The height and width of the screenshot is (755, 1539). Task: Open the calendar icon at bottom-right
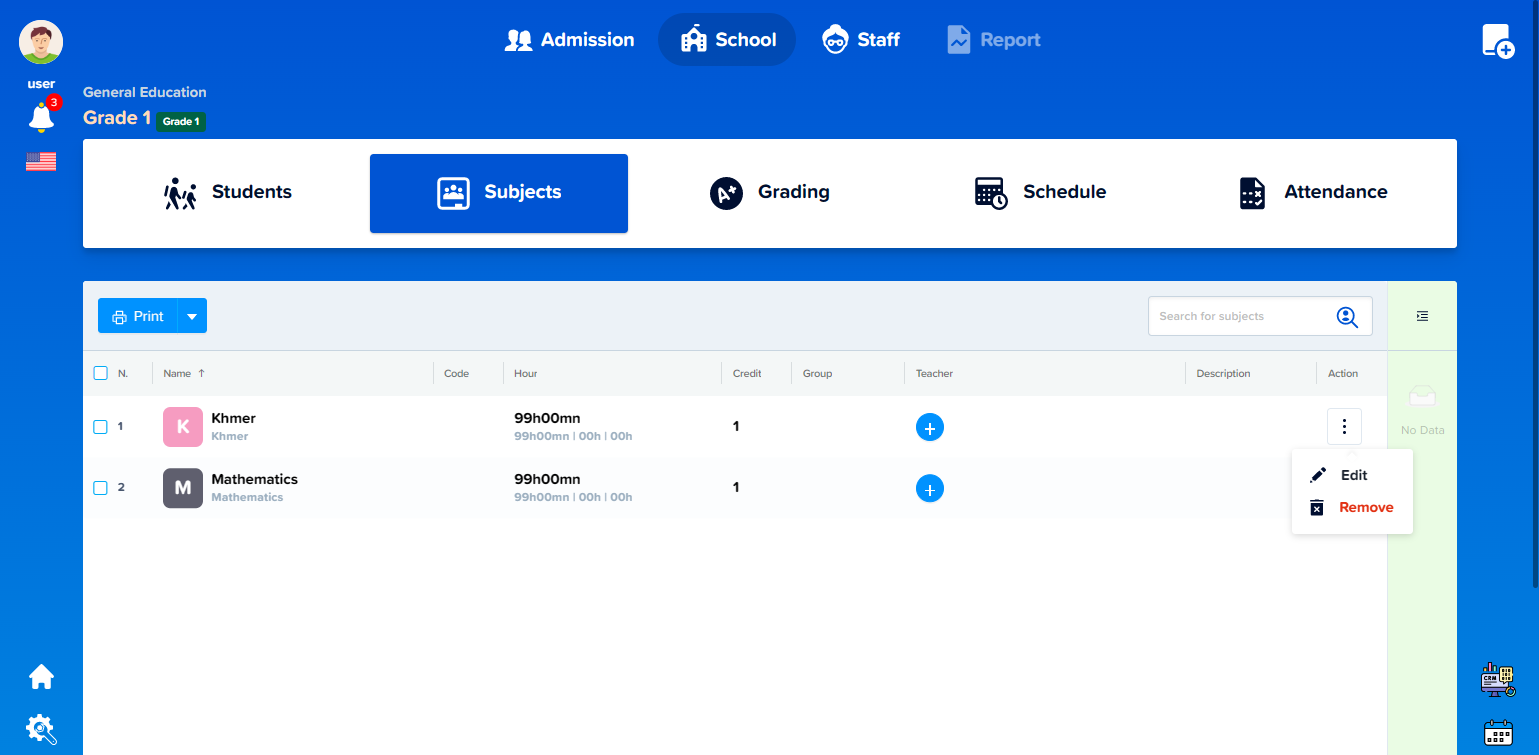[x=1497, y=733]
